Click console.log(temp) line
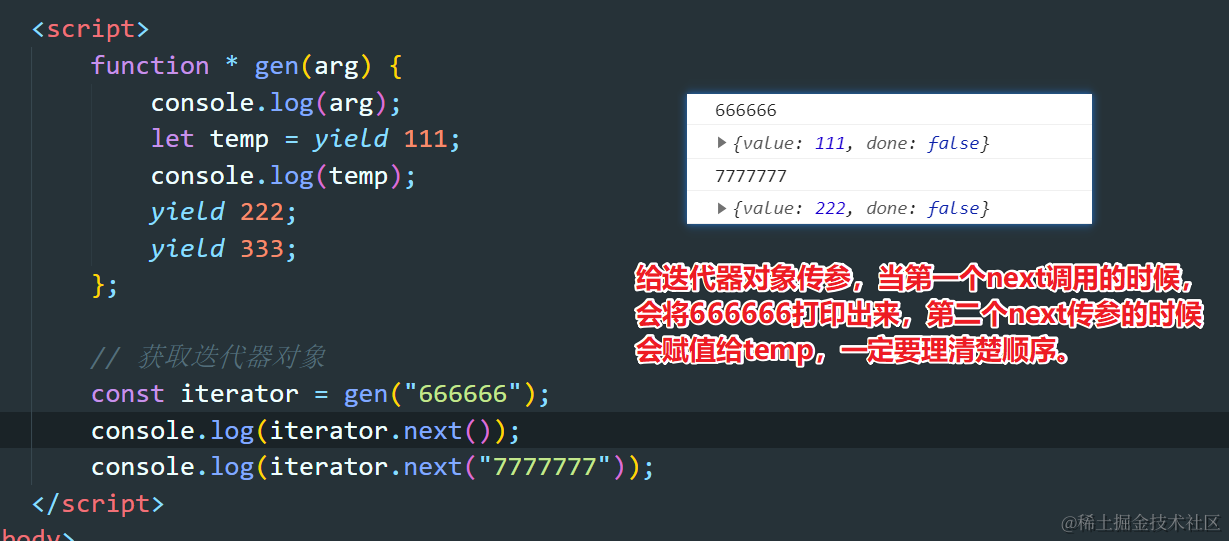Viewport: 1229px width, 541px height. pyautogui.click(x=283, y=176)
